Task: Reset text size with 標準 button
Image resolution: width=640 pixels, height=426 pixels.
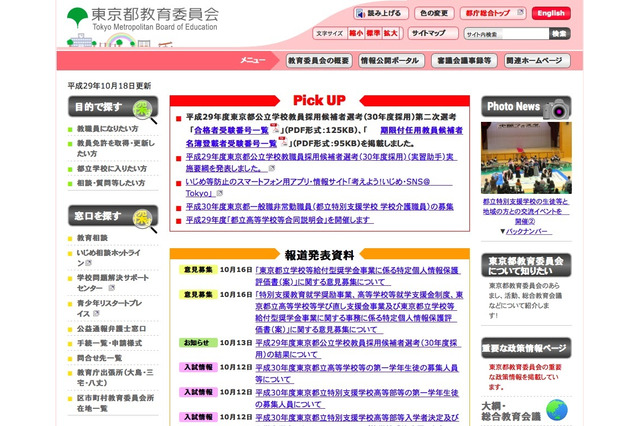Action: (x=373, y=33)
